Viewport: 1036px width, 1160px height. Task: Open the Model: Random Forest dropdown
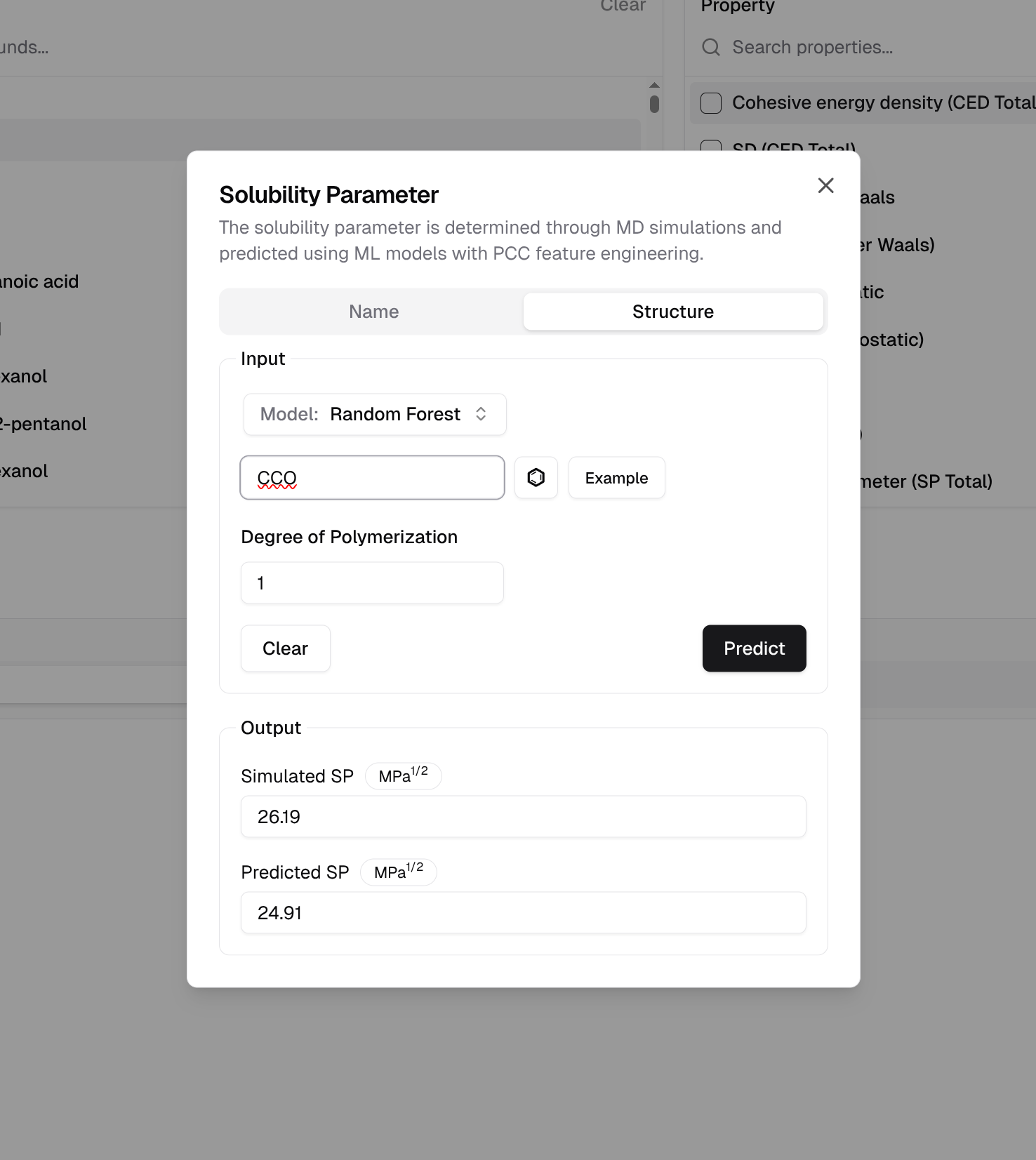pos(374,414)
